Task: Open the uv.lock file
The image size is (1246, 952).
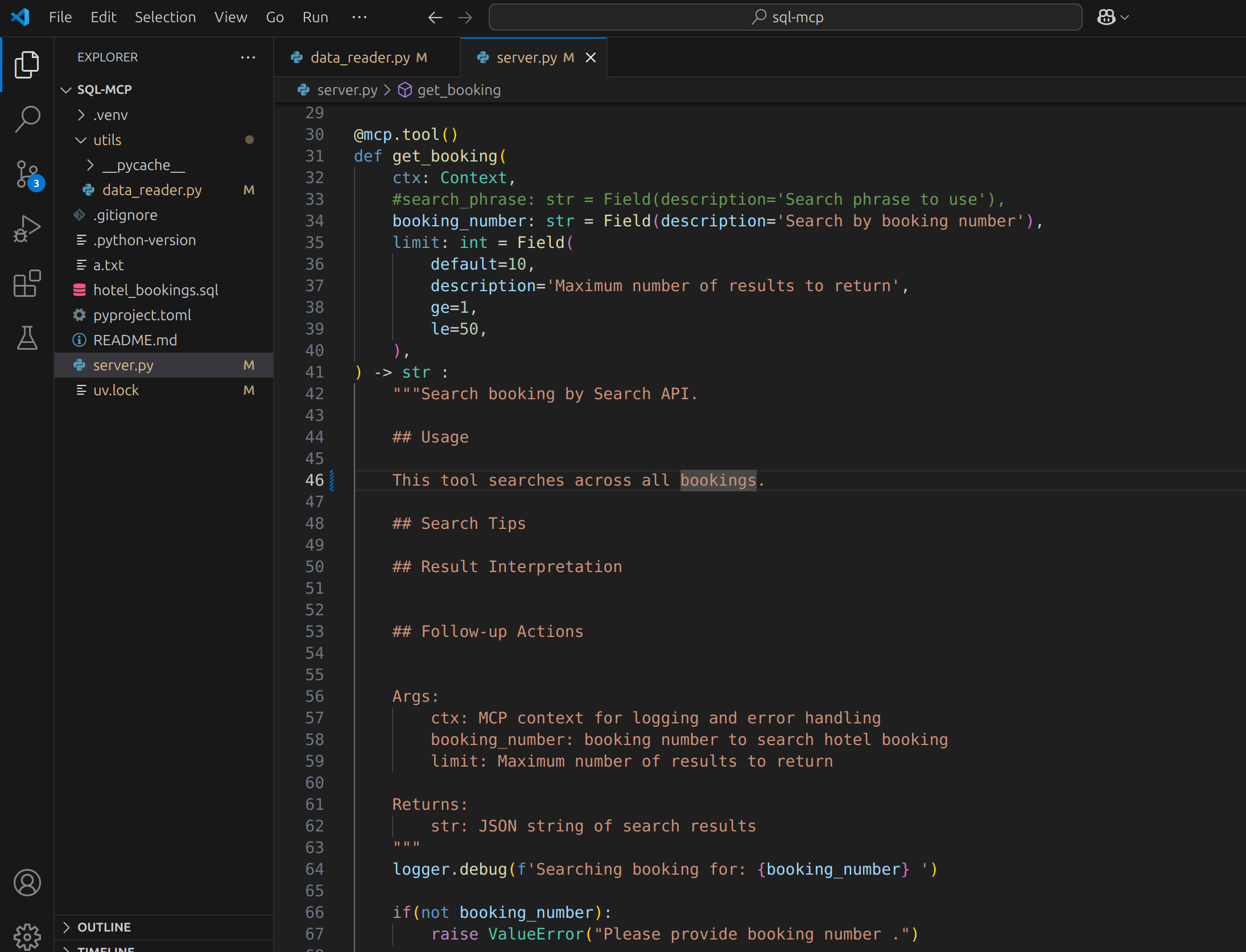Action: 164,390
